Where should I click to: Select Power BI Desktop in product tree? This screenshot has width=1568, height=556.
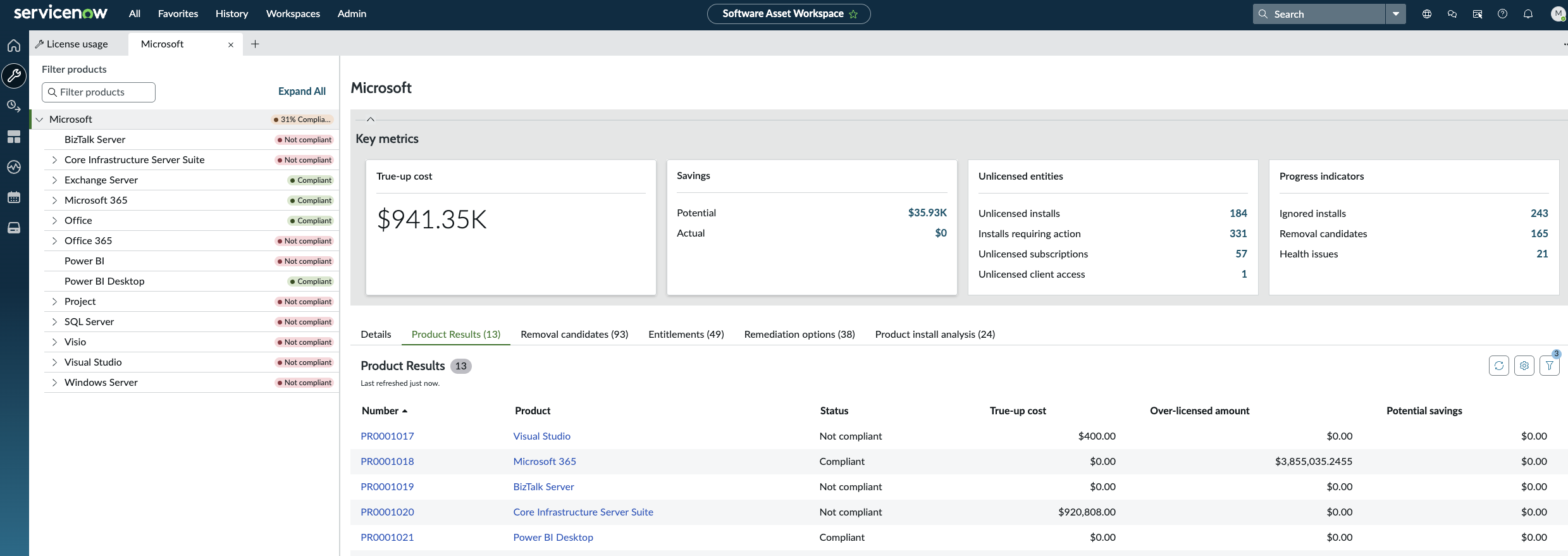tap(104, 281)
